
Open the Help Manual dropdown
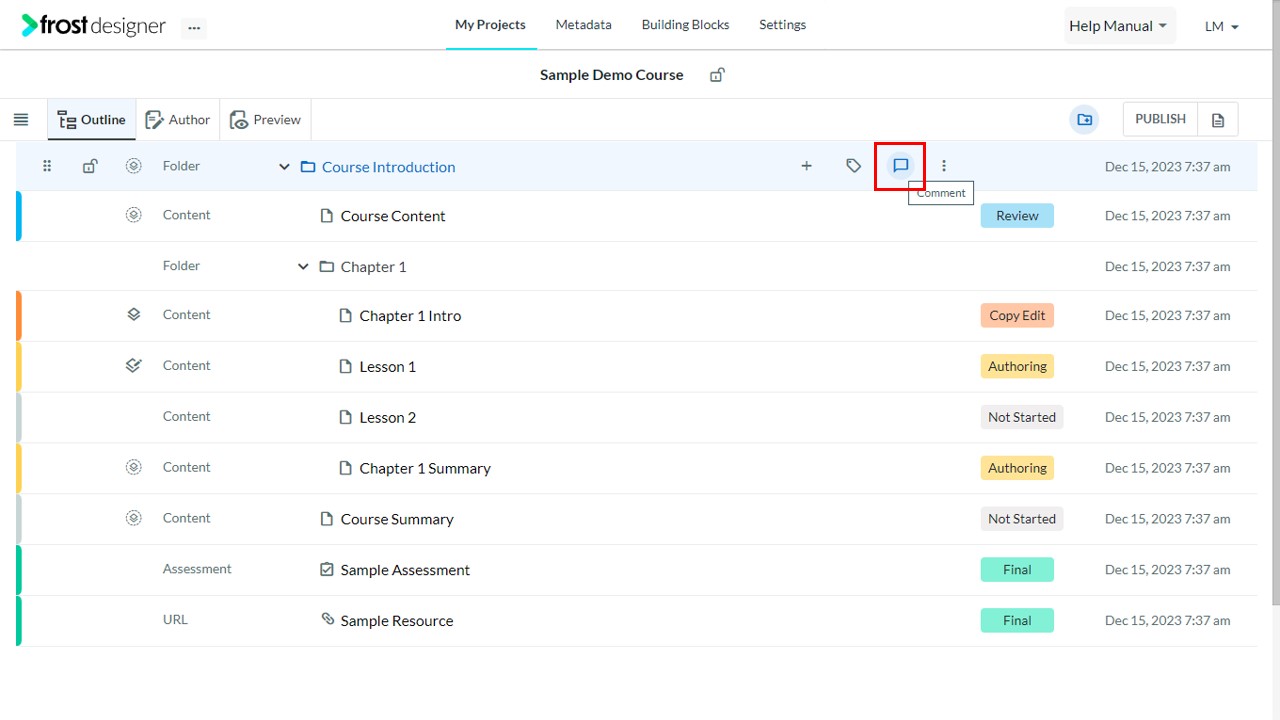1120,26
